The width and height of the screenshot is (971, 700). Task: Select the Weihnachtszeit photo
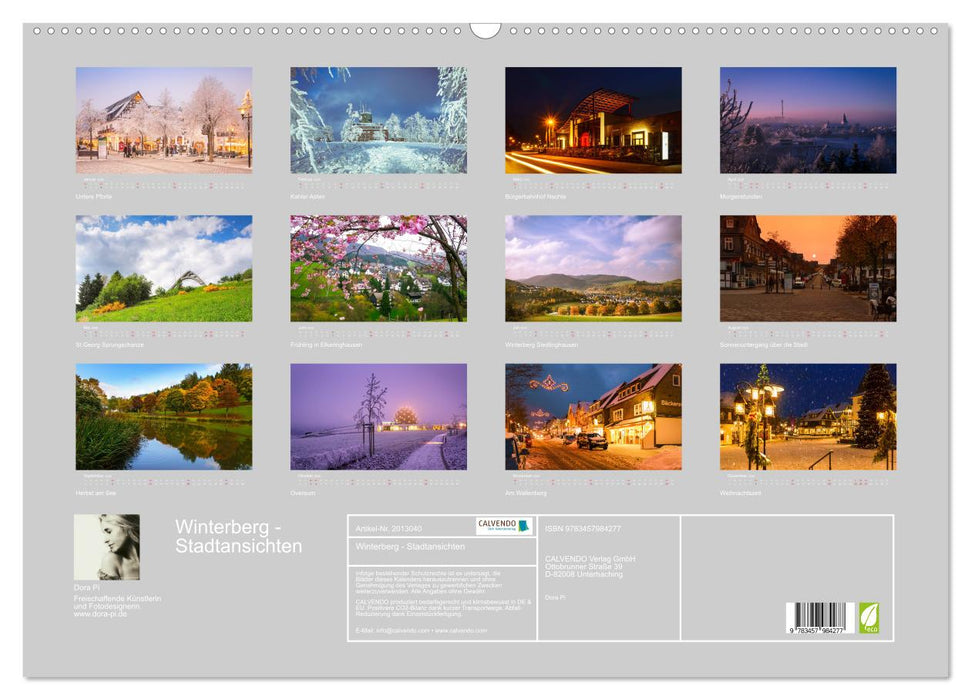(x=808, y=416)
